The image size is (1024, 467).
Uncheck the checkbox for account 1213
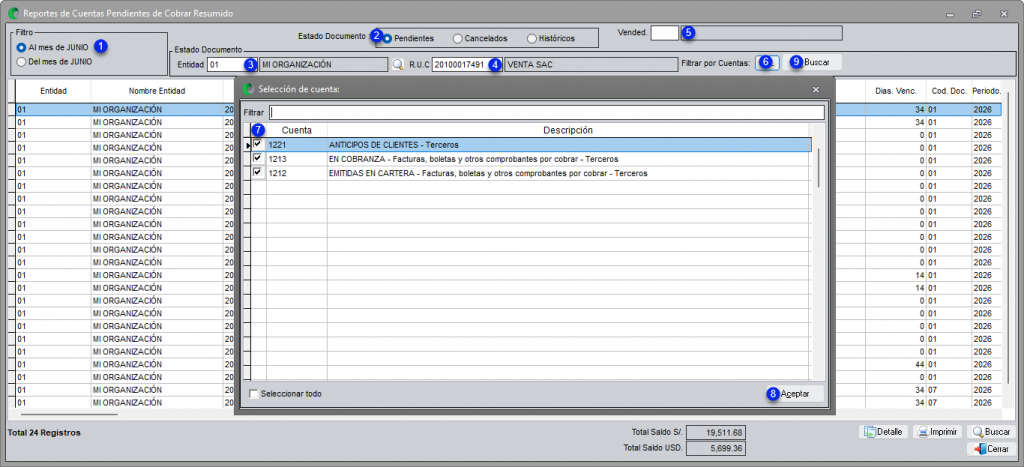tap(258, 158)
